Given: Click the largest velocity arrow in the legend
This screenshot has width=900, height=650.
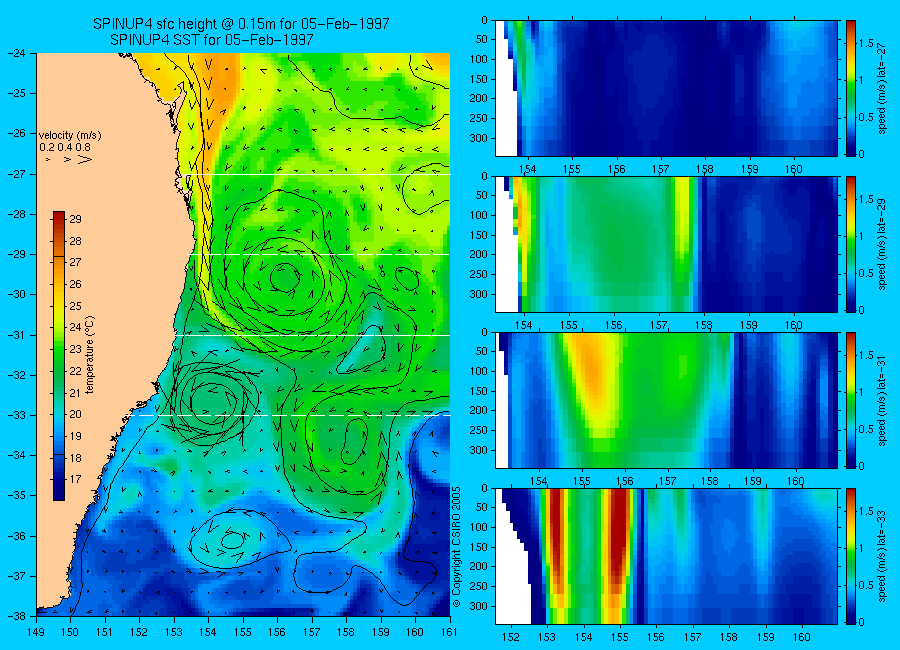Looking at the screenshot, I should 84,159.
